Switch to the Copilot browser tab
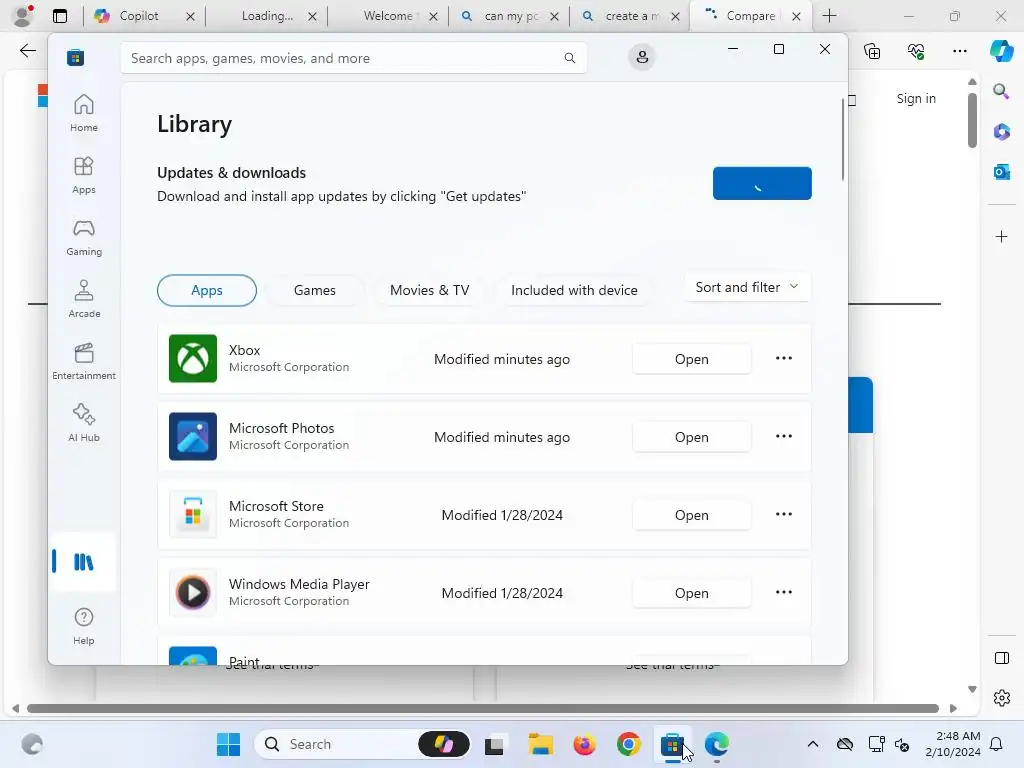This screenshot has width=1024, height=768. point(138,16)
